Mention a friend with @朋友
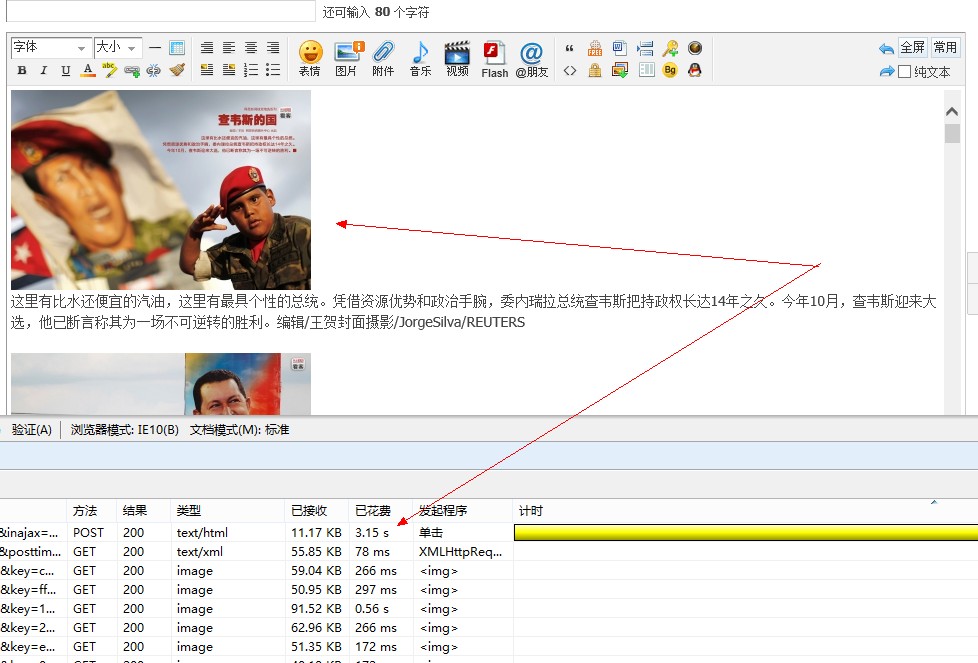This screenshot has height=663, width=978. click(x=531, y=60)
